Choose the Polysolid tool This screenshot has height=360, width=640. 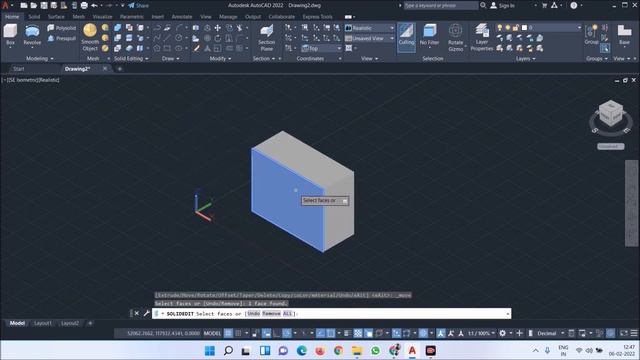click(62, 28)
